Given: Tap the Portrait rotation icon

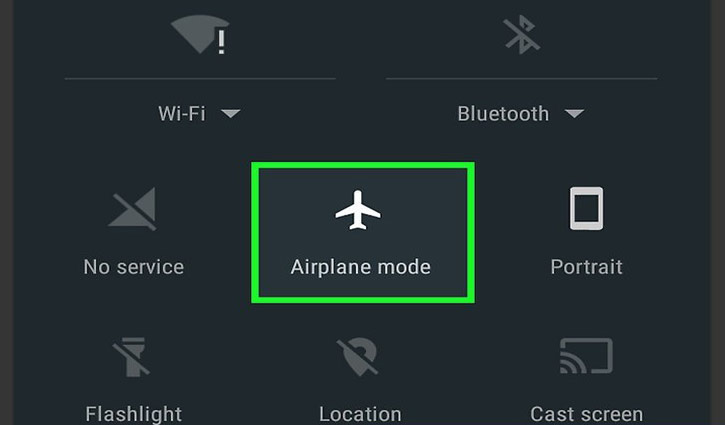Looking at the screenshot, I should pyautogui.click(x=586, y=208).
